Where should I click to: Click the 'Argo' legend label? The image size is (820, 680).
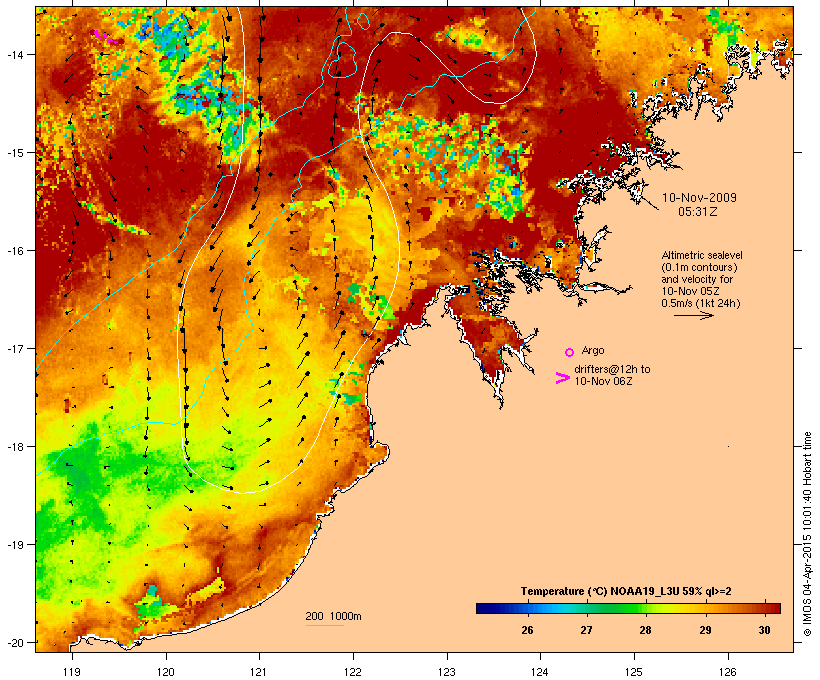pos(593,350)
